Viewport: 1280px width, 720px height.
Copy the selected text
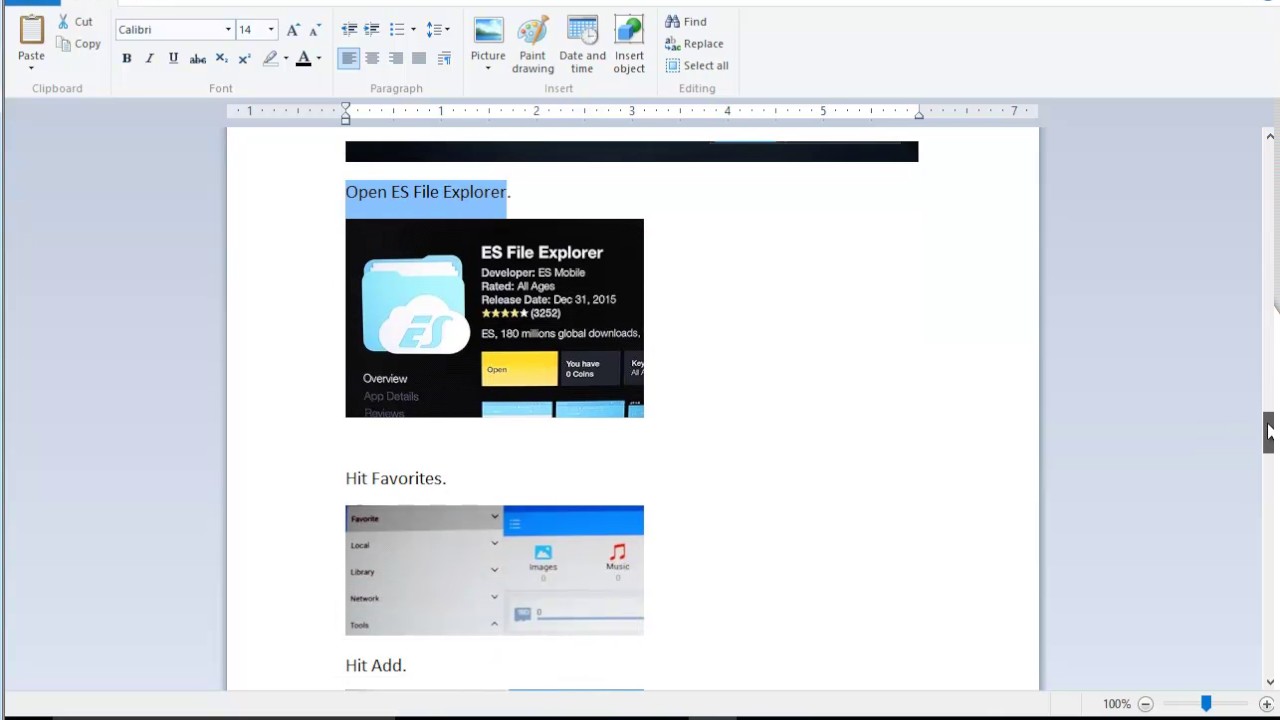pos(78,43)
